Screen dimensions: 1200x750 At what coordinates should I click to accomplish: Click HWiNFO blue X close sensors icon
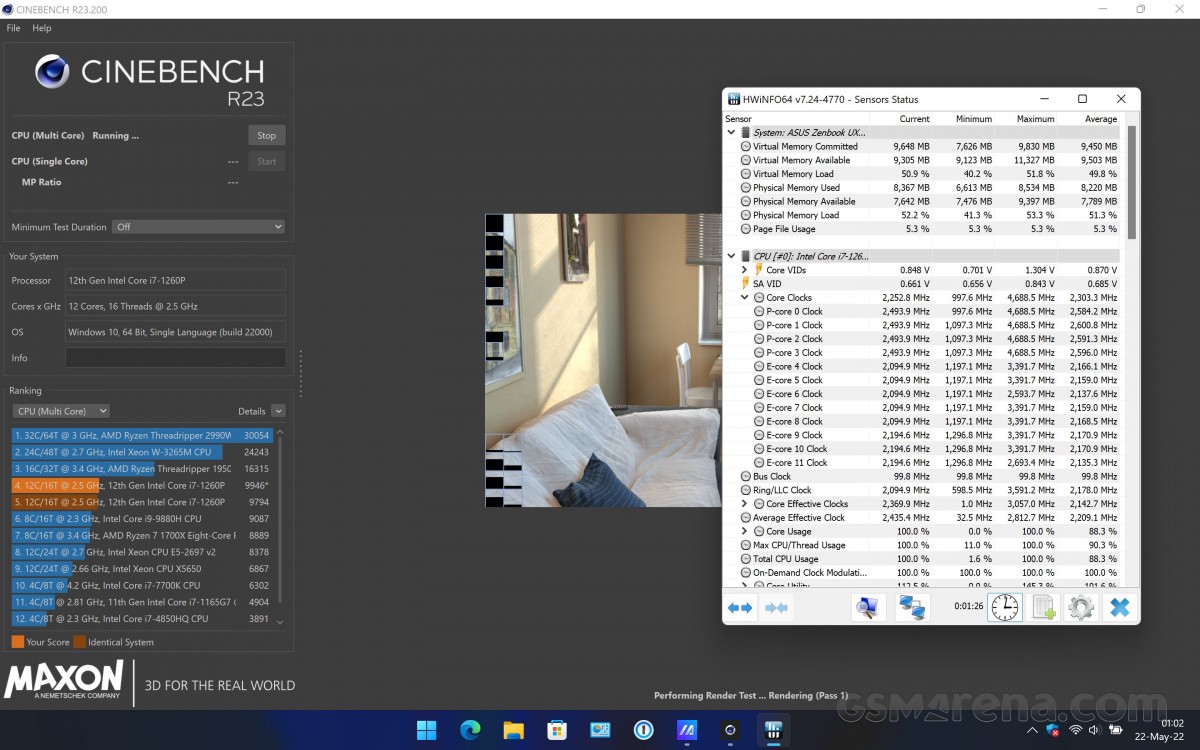(1120, 607)
